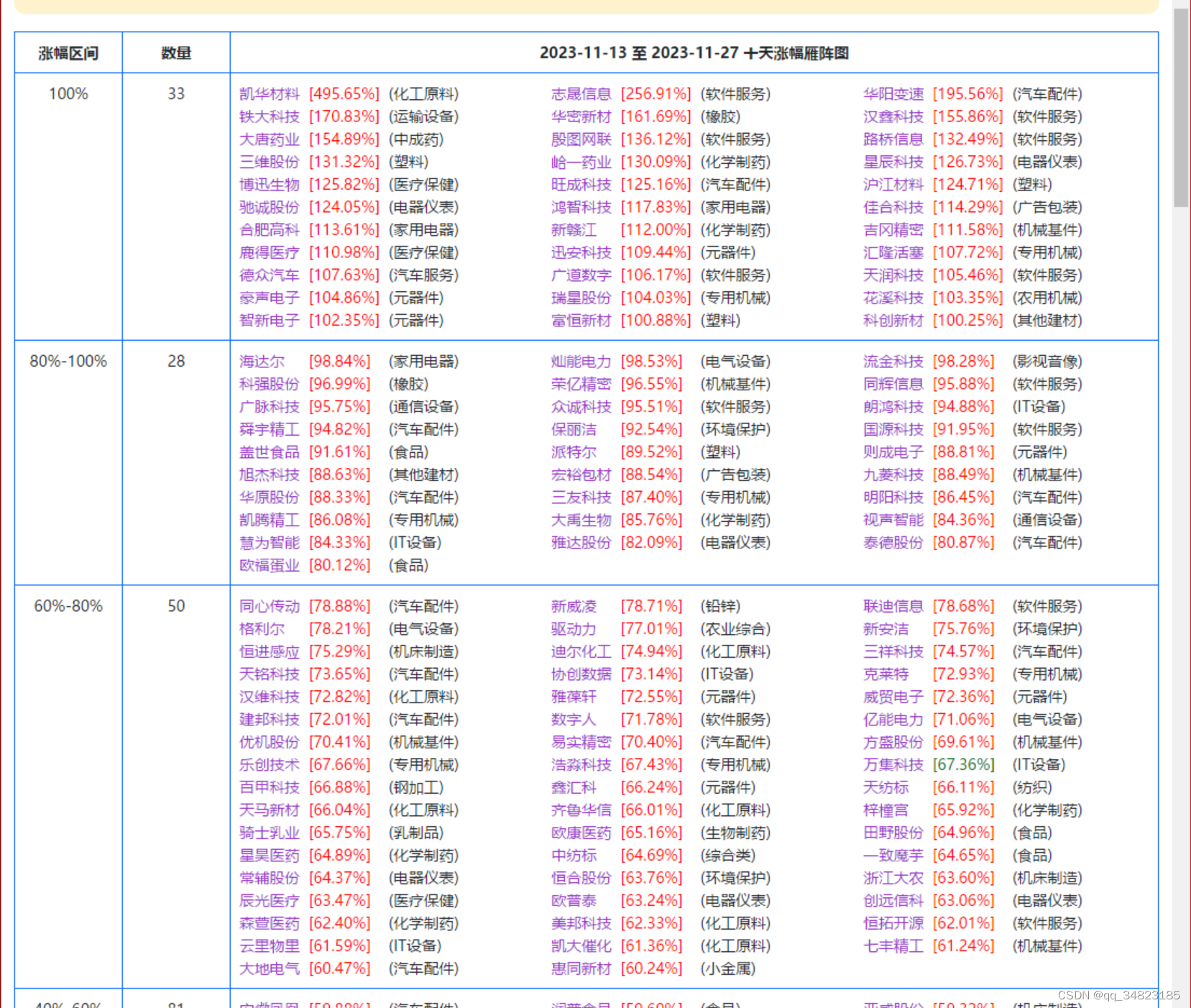Open the 广脉科技 link
Viewport: 1191px width, 1008px height.
[x=270, y=407]
